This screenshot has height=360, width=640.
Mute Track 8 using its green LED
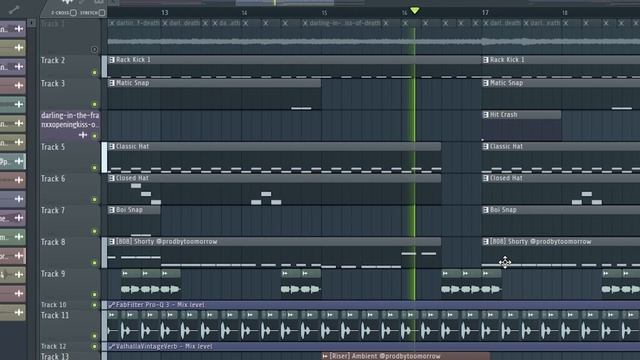(94, 263)
